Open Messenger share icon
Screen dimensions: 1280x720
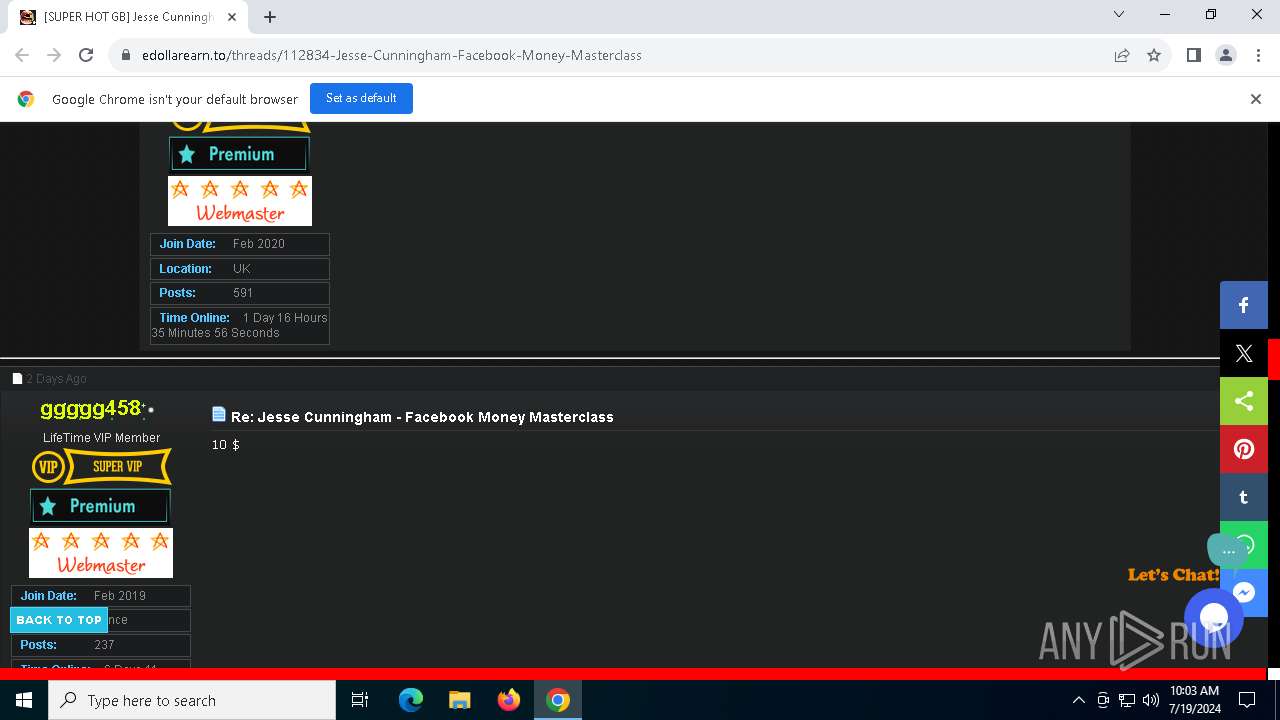[1243, 593]
